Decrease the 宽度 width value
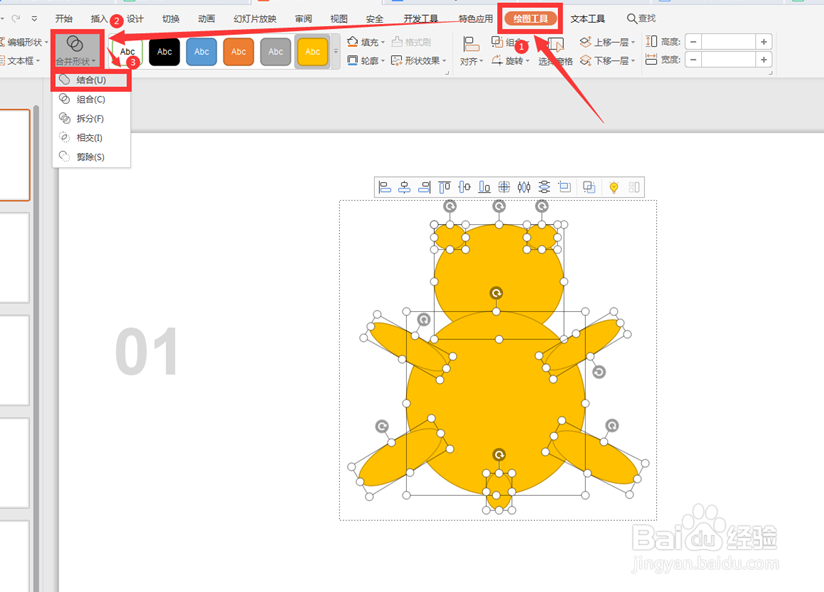Image resolution: width=824 pixels, height=592 pixels. click(694, 60)
